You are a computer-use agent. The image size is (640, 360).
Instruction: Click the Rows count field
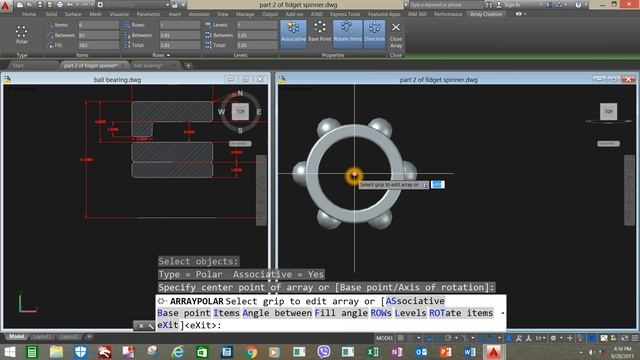coord(180,25)
